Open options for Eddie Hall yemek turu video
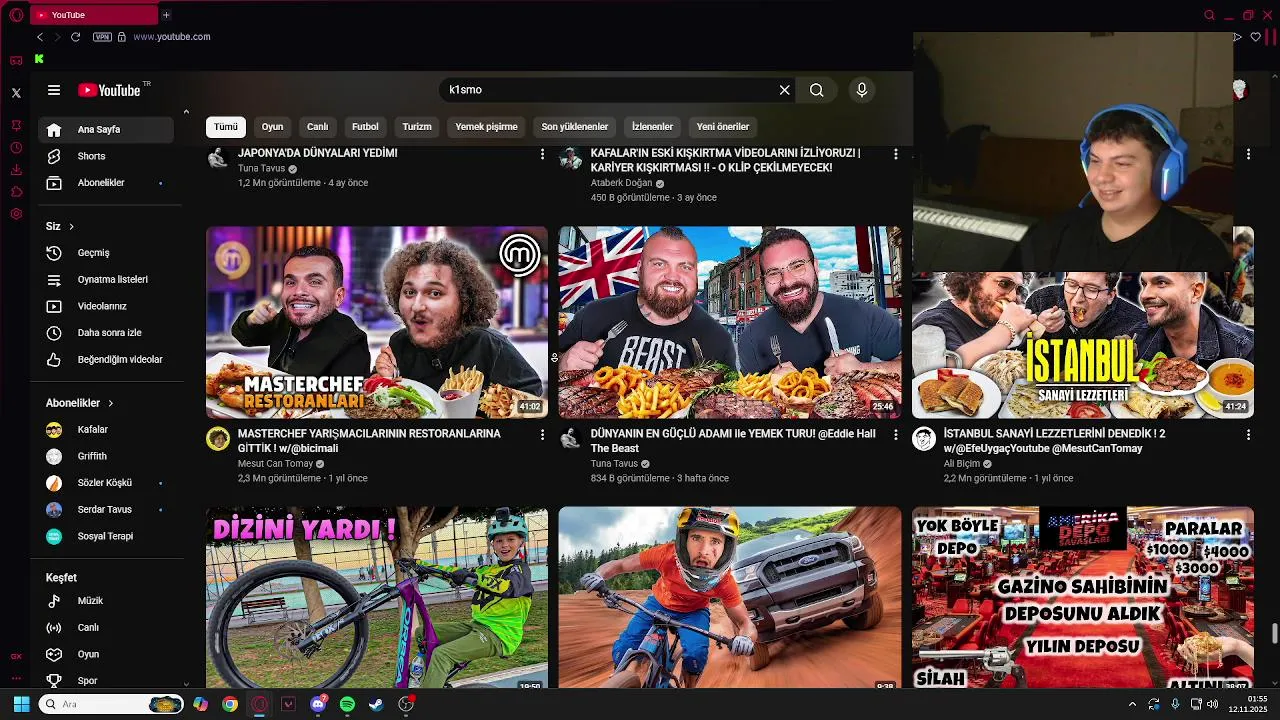Image resolution: width=1280 pixels, height=720 pixels. (895, 435)
